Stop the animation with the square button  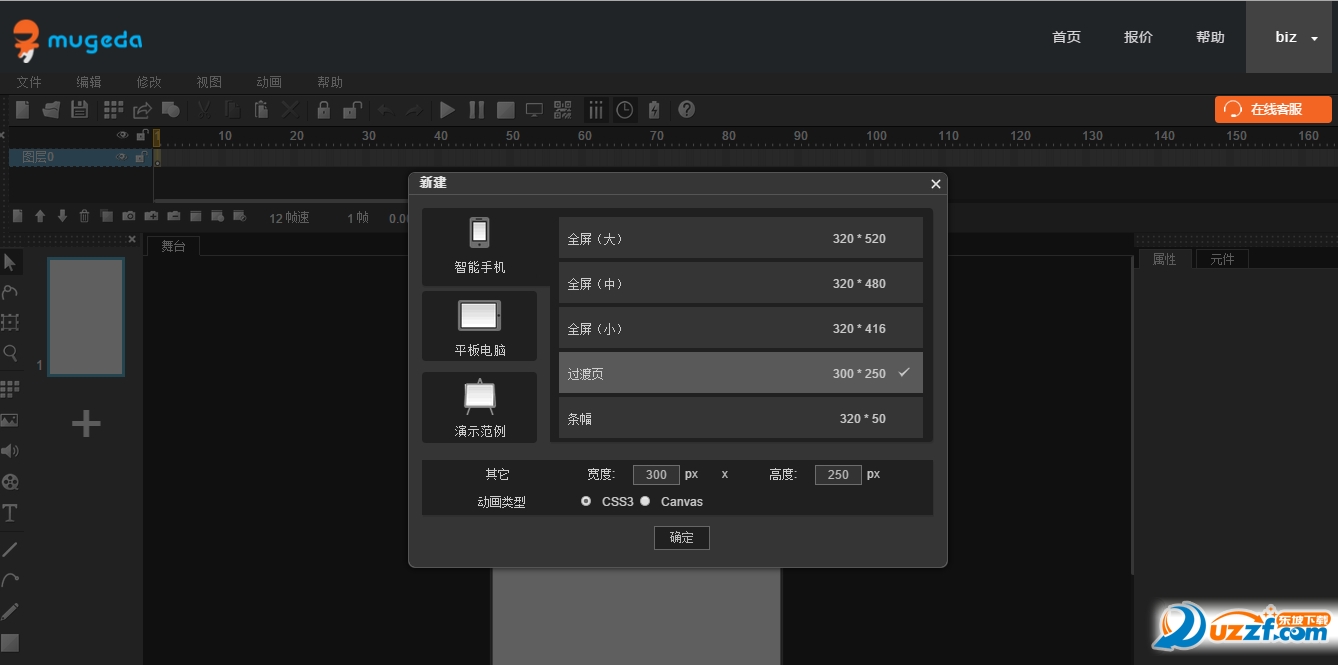(x=506, y=110)
